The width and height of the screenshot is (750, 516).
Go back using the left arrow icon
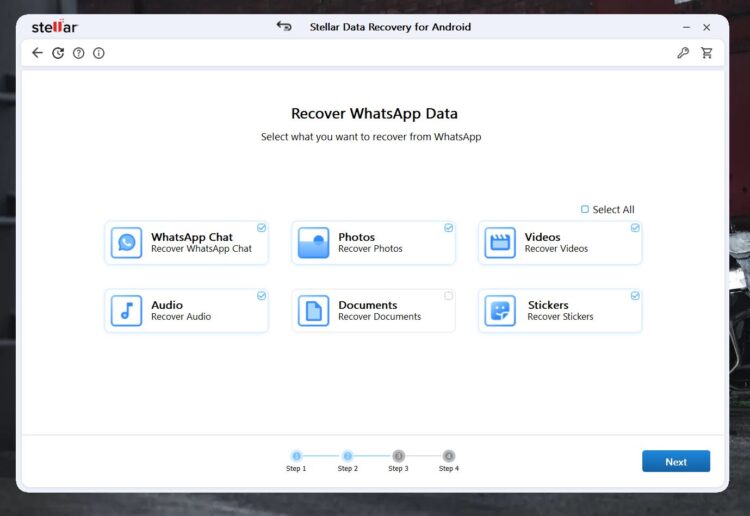pyautogui.click(x=37, y=53)
